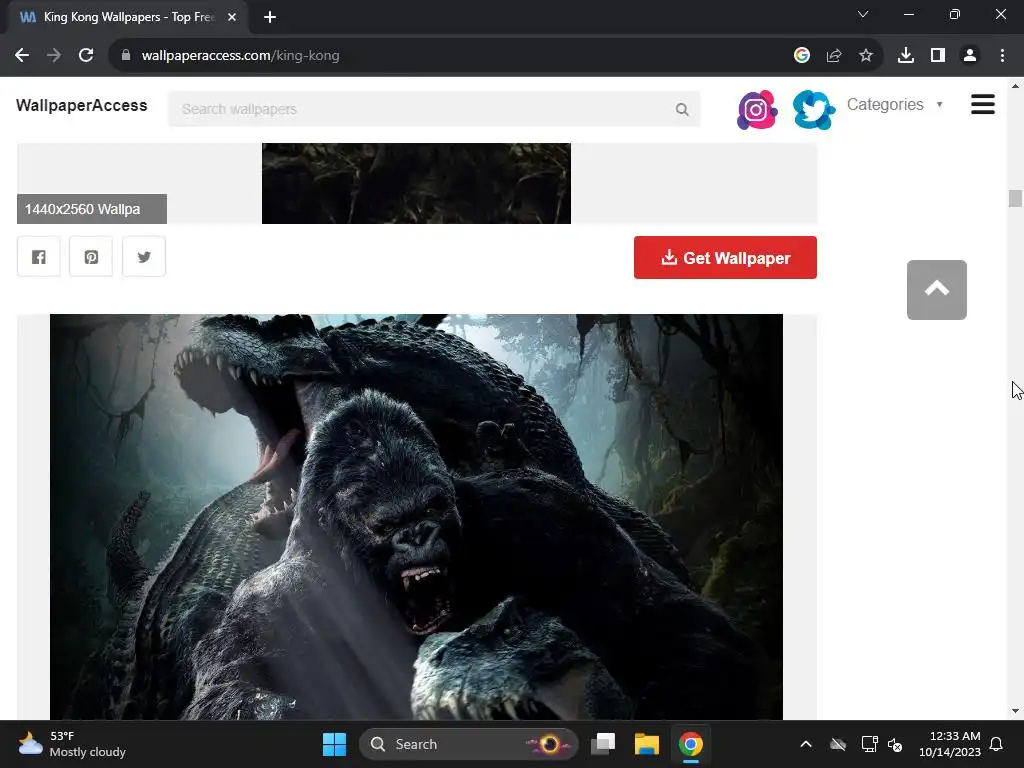
Task: Toggle the Chrome side panel
Action: [938, 56]
